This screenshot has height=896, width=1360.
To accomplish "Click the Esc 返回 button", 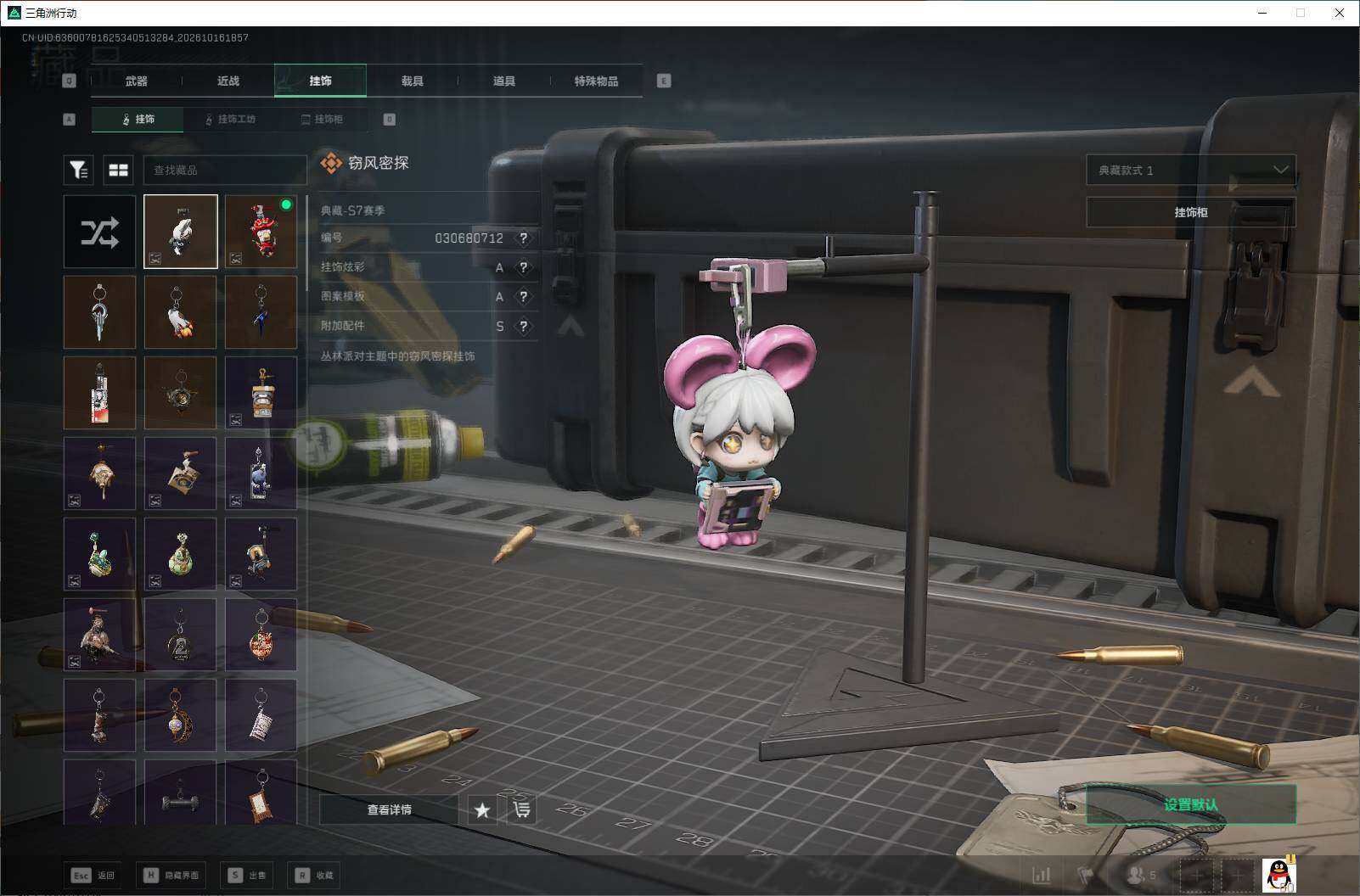I will [93, 875].
